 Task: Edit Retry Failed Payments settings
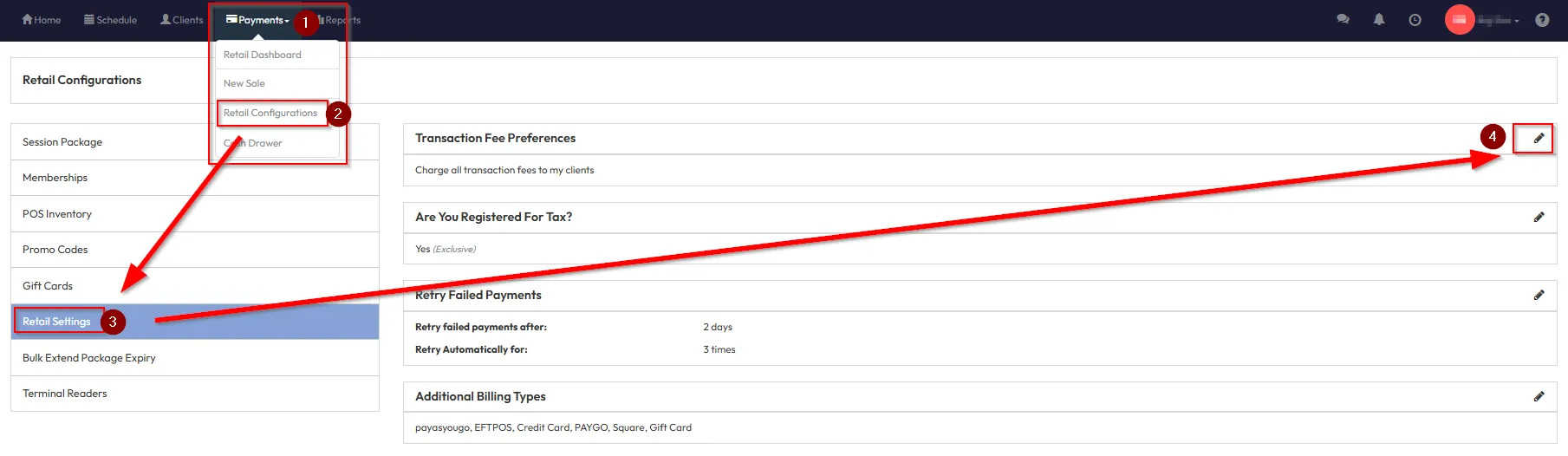[1539, 295]
